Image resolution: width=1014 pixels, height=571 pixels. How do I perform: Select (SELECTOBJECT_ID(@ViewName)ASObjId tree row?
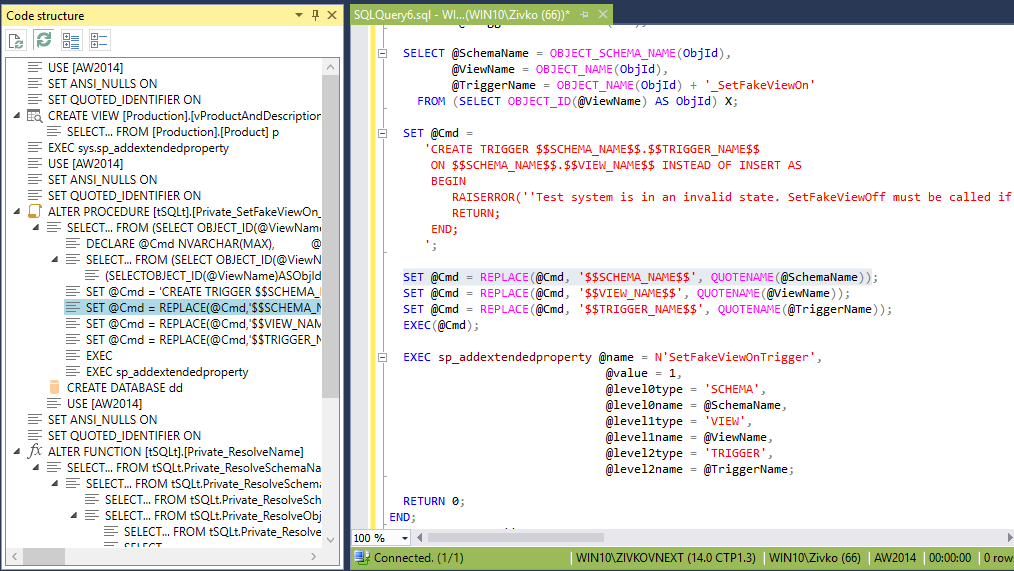[213, 275]
